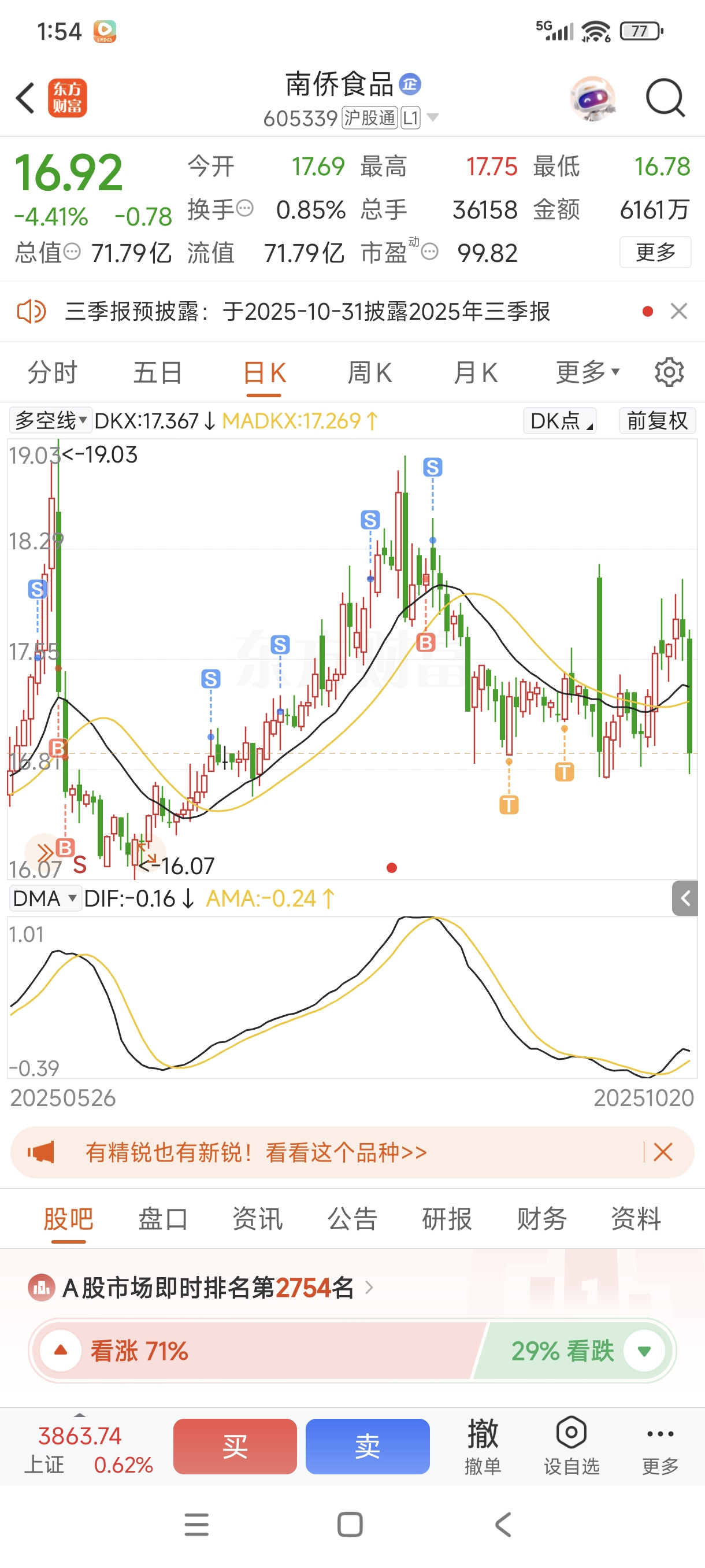Switch to the 资料 tab
The height and width of the screenshot is (1568, 705).
coord(636,1219)
